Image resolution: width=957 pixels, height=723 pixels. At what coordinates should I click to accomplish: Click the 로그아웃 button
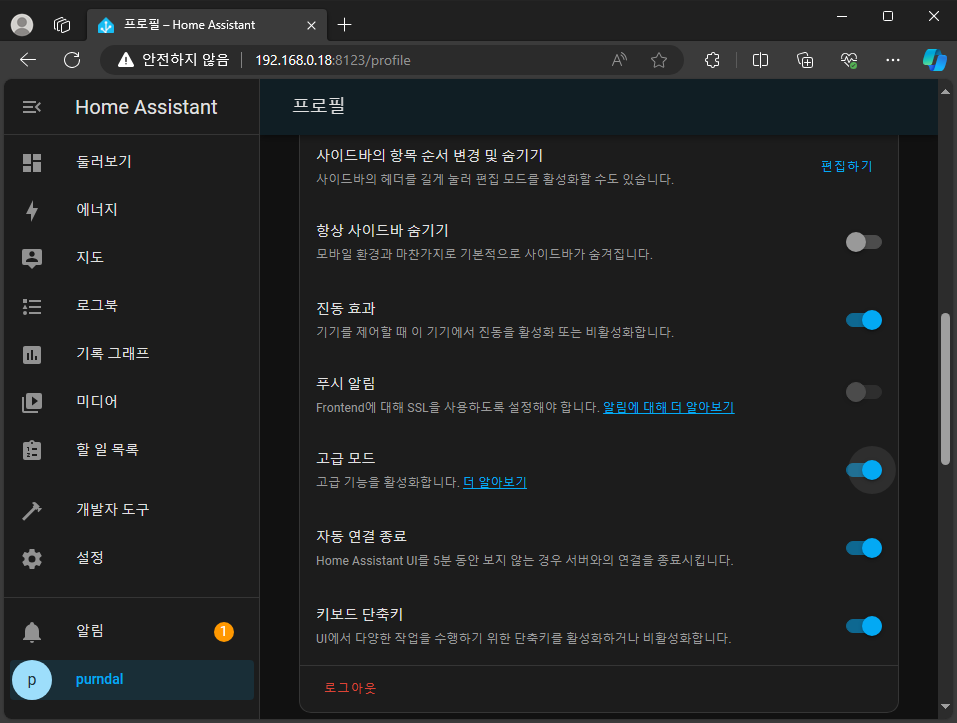pos(350,688)
